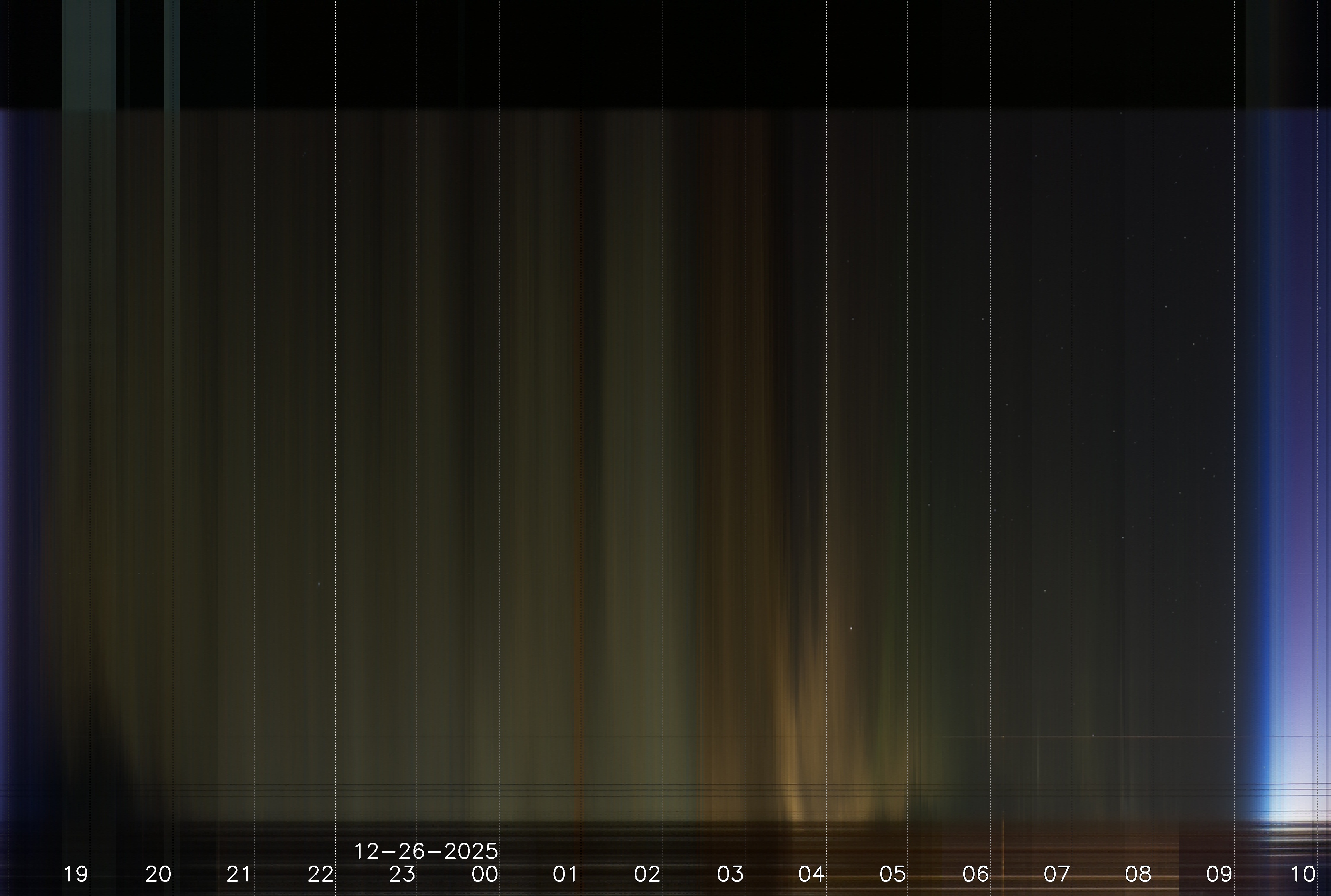Click the bright white star dot

point(851,628)
